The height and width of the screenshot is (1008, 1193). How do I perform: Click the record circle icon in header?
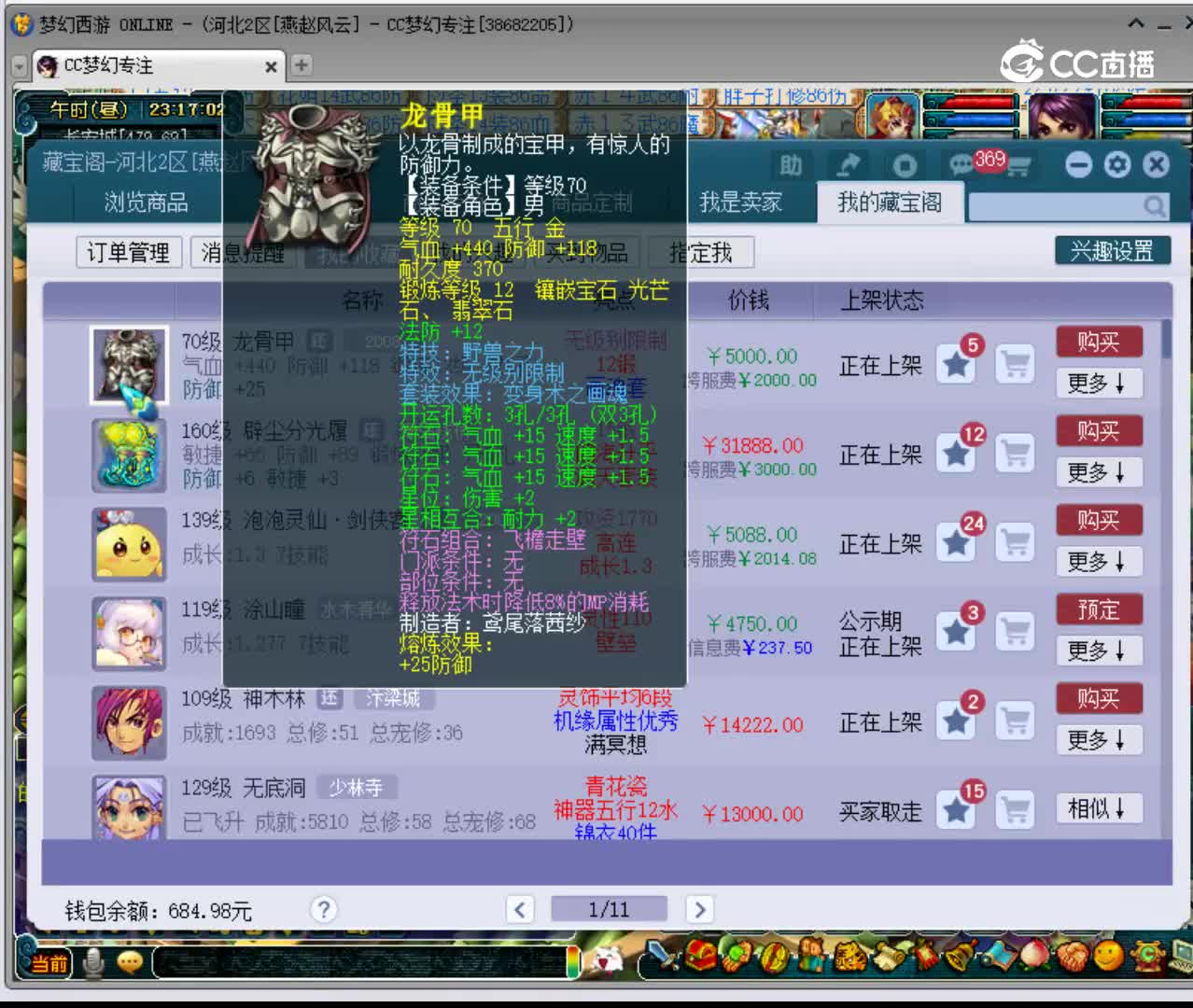click(904, 166)
